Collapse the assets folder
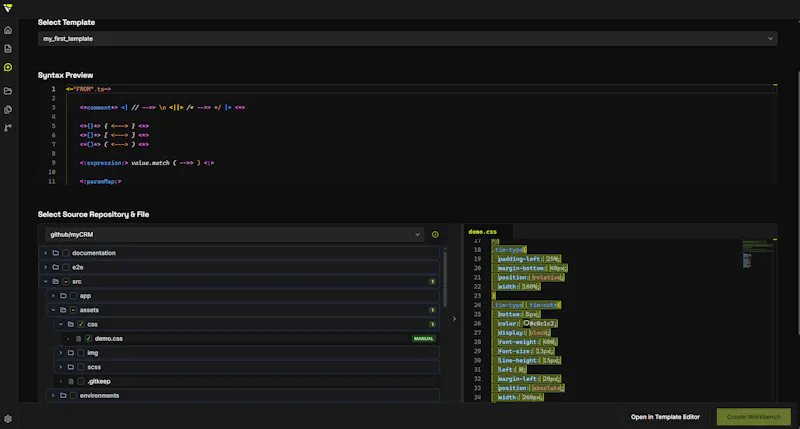 pos(53,310)
